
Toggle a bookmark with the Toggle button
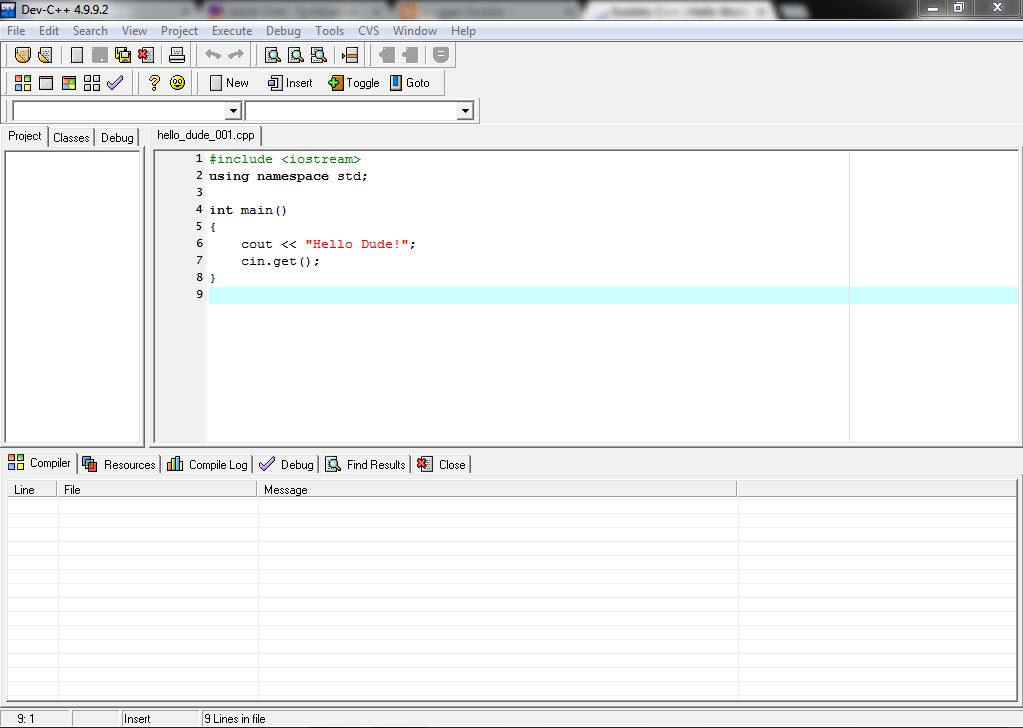354,83
